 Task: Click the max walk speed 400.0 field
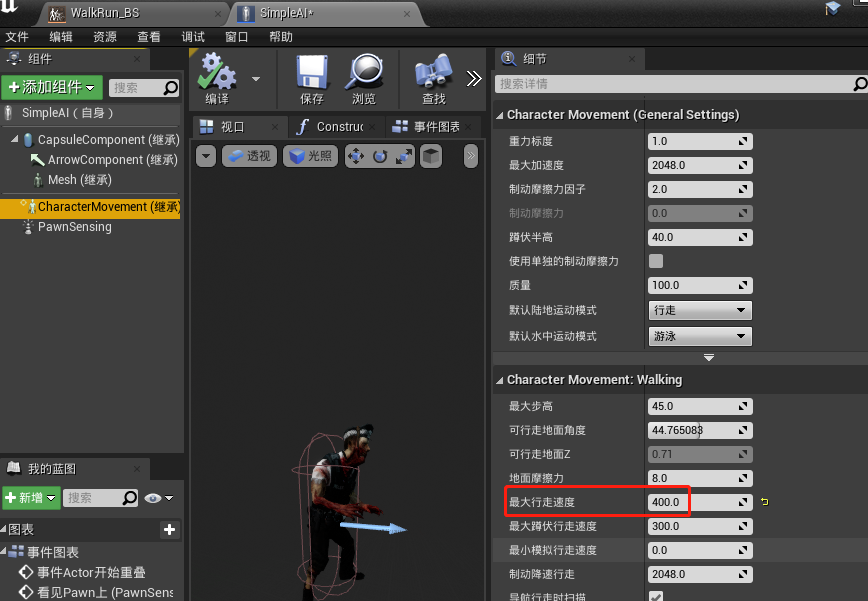(x=700, y=502)
